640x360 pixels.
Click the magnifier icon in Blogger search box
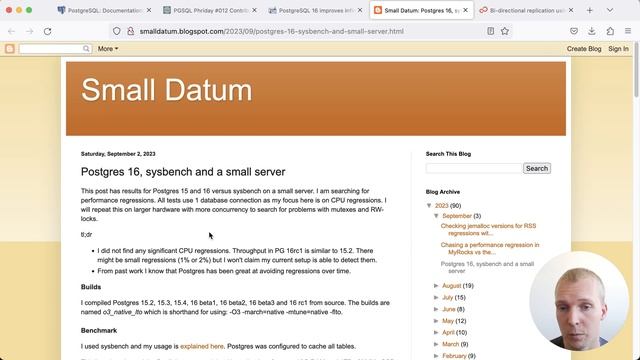86,49
